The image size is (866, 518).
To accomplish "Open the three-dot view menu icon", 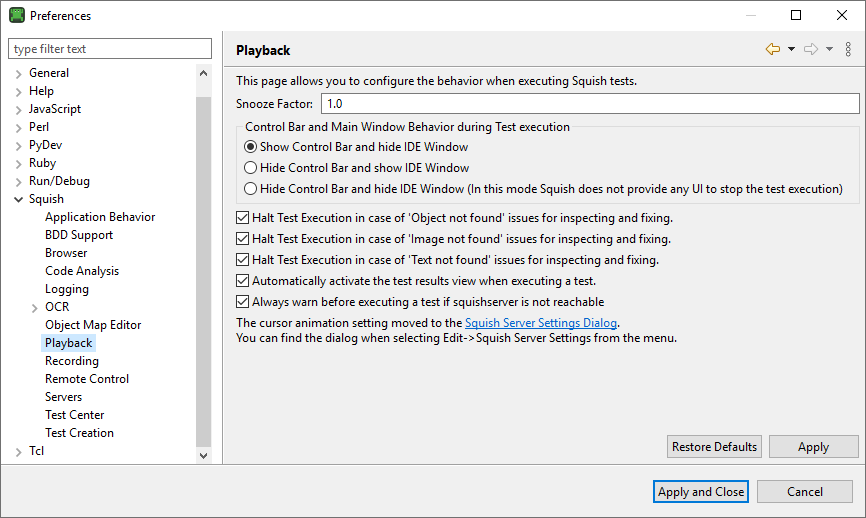I will pyautogui.click(x=848, y=49).
